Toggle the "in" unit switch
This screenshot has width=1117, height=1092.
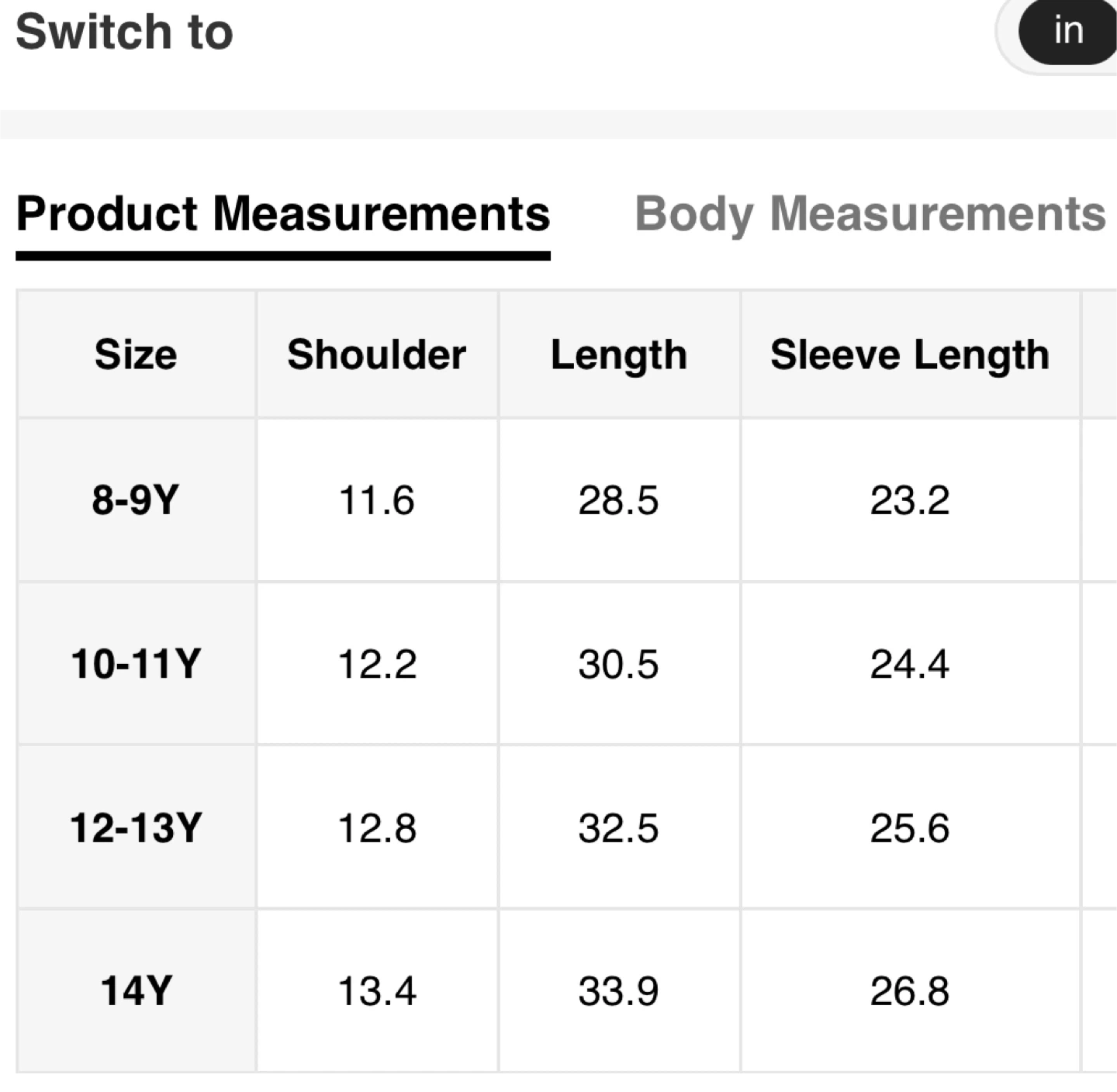tap(1068, 33)
